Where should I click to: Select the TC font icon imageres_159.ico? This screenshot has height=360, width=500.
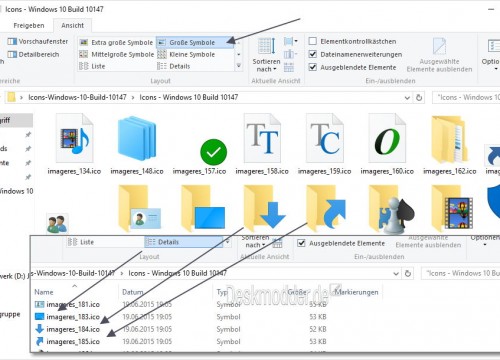tap(325, 138)
